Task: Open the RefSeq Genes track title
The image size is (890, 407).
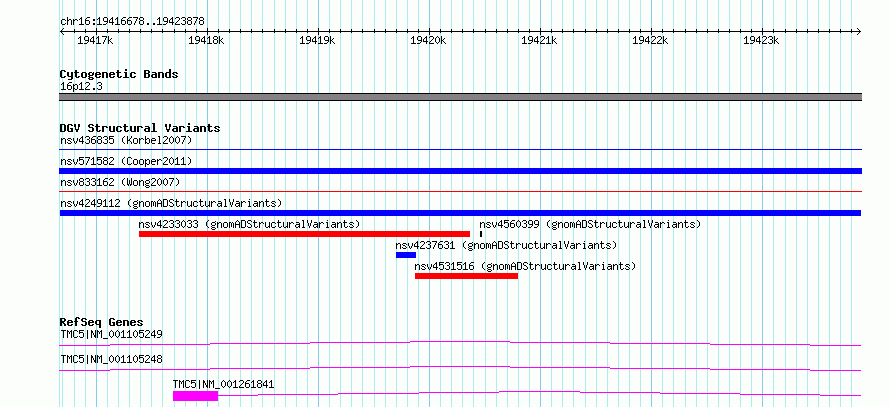Action: [x=101, y=322]
